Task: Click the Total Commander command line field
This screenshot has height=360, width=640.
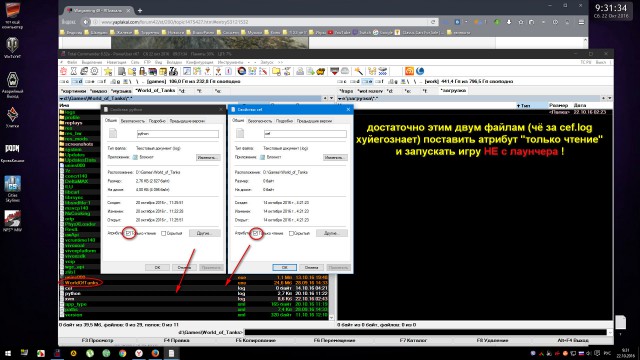Action: (x=426, y=332)
